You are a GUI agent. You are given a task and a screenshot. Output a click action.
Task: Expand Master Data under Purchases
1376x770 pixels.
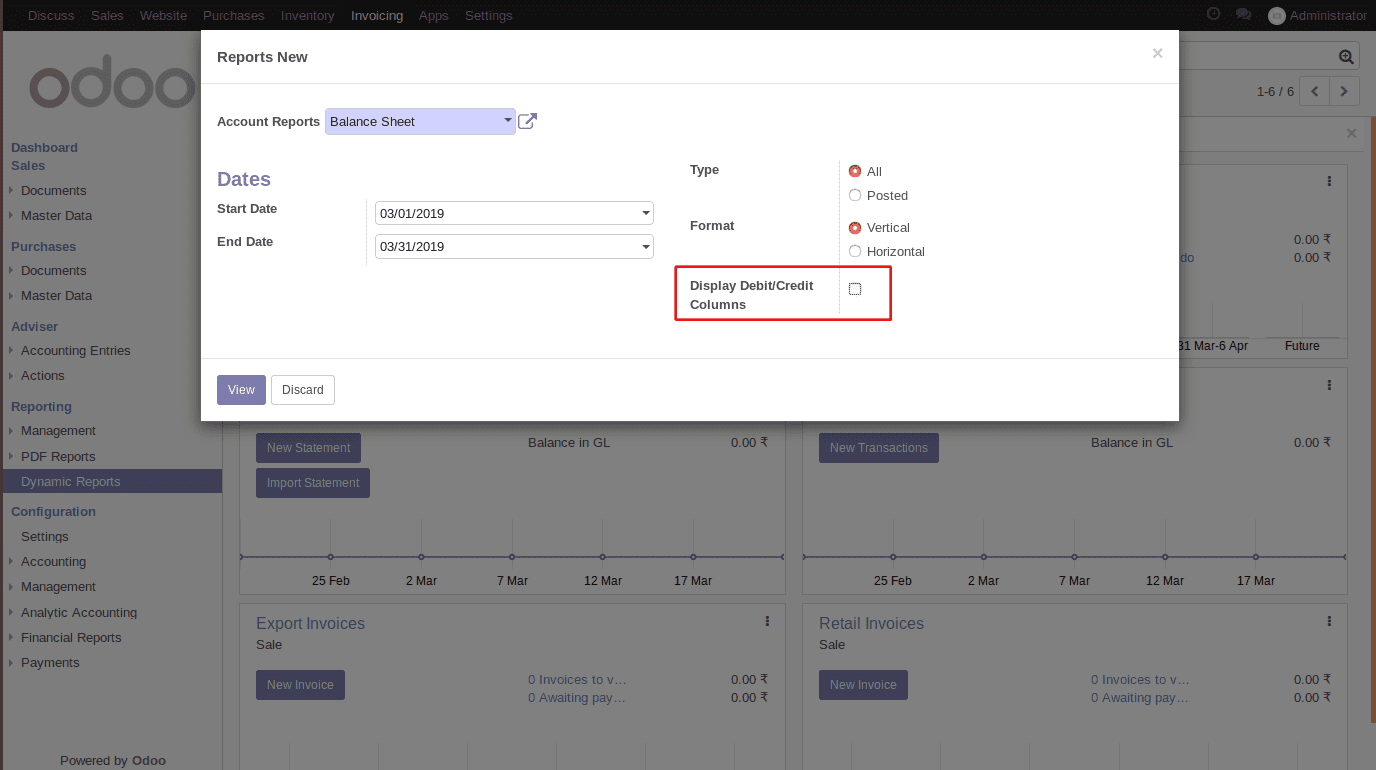56,295
